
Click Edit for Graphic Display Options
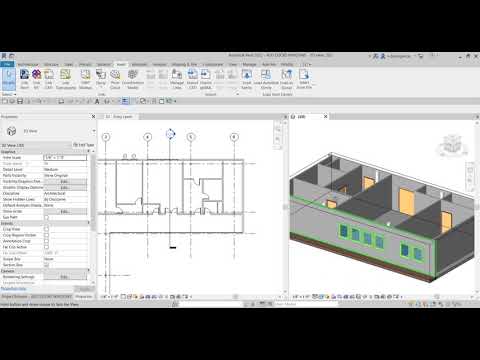(65, 187)
